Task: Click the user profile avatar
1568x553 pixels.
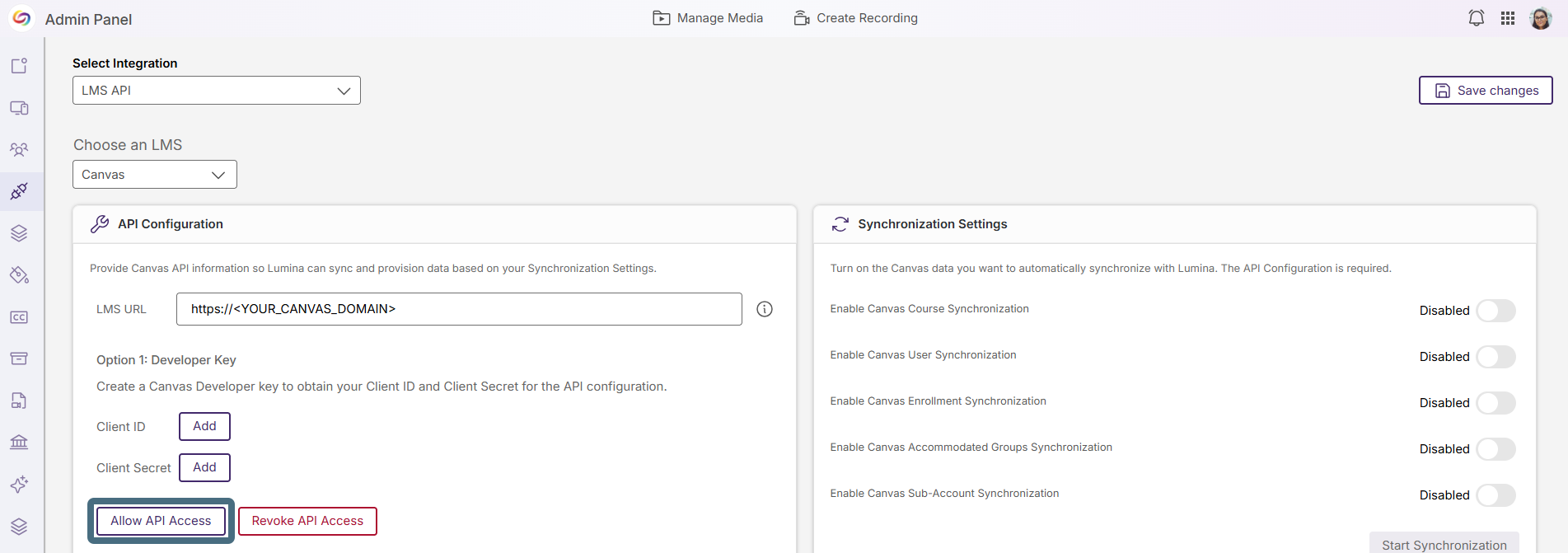Action: pyautogui.click(x=1541, y=18)
